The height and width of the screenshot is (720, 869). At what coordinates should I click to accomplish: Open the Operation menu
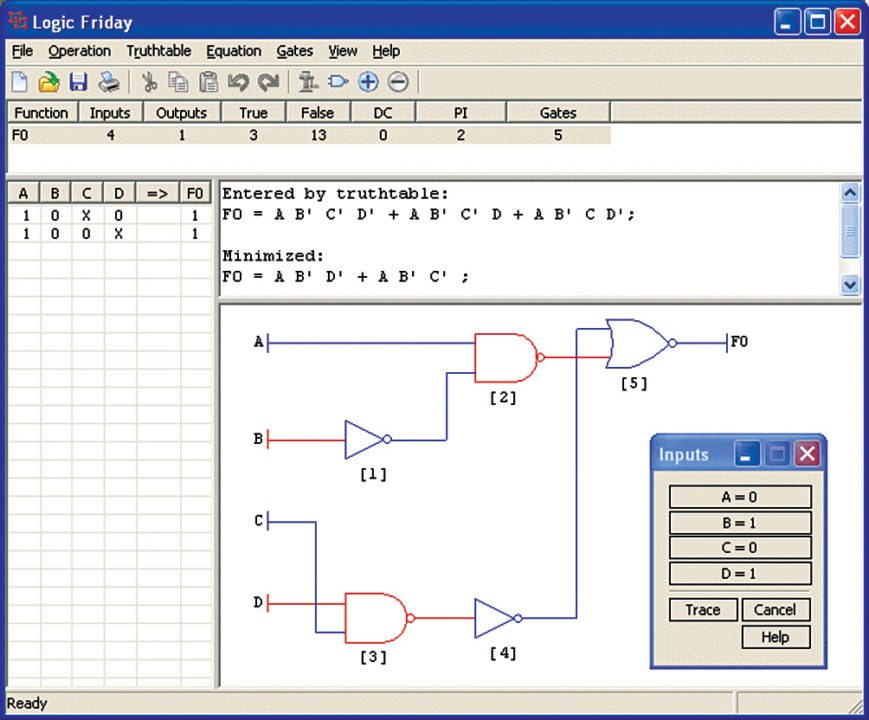pos(79,51)
